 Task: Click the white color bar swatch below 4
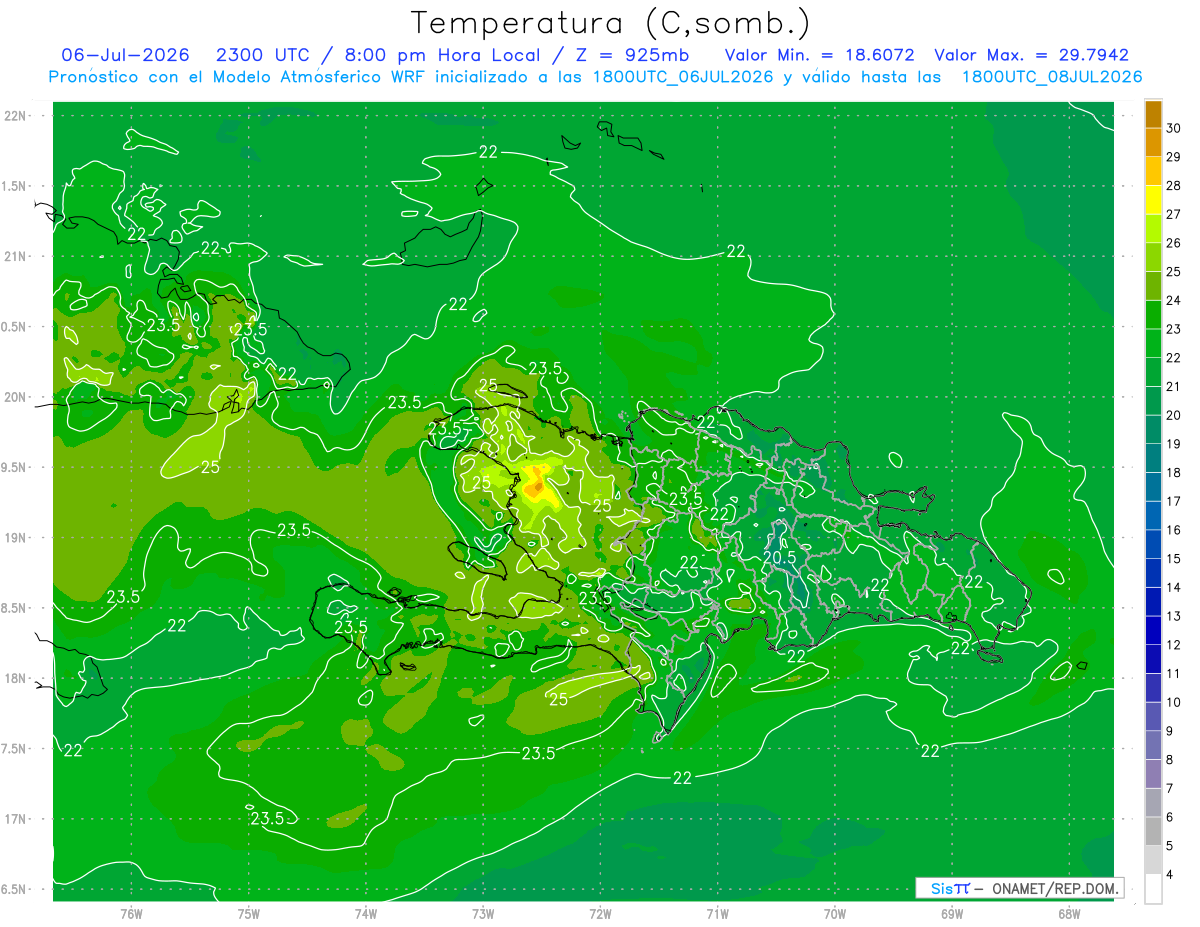(1153, 889)
